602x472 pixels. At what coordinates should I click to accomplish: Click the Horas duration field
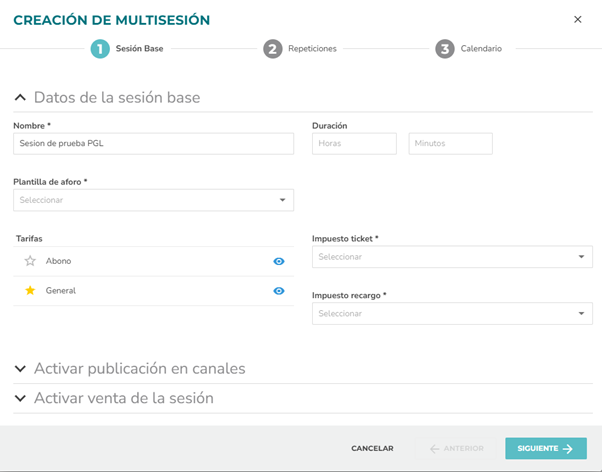click(x=354, y=144)
